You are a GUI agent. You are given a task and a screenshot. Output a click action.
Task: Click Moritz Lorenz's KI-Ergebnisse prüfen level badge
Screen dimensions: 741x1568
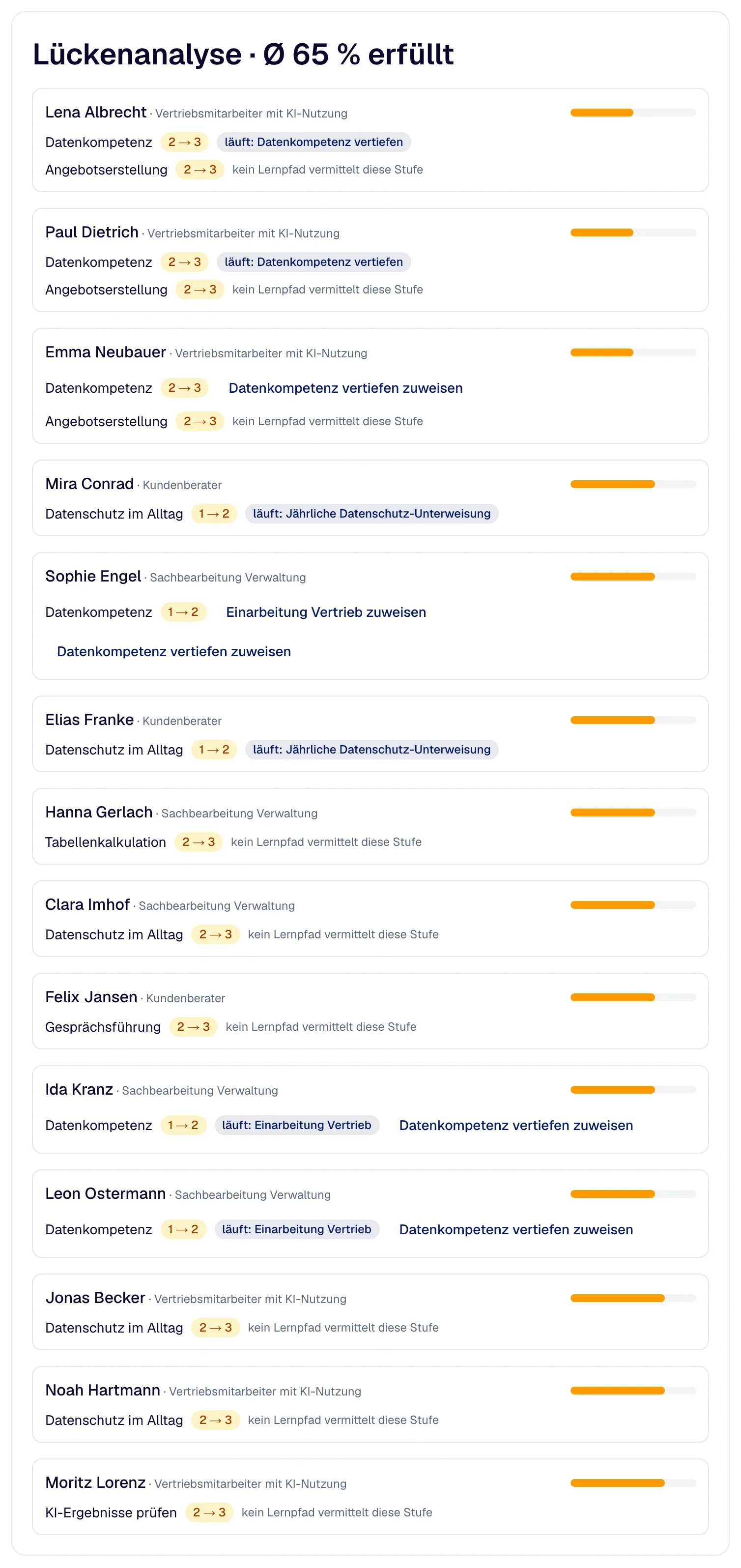tap(209, 1512)
